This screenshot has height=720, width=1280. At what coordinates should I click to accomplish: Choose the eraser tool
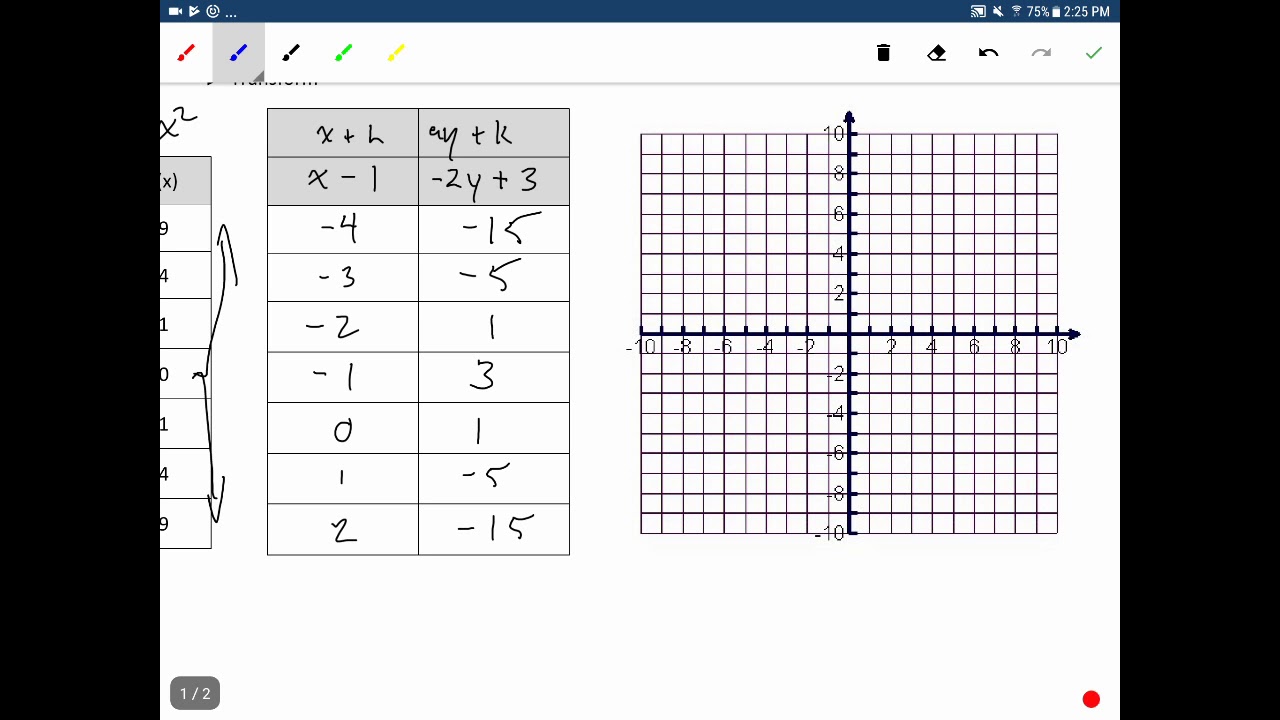coord(936,53)
